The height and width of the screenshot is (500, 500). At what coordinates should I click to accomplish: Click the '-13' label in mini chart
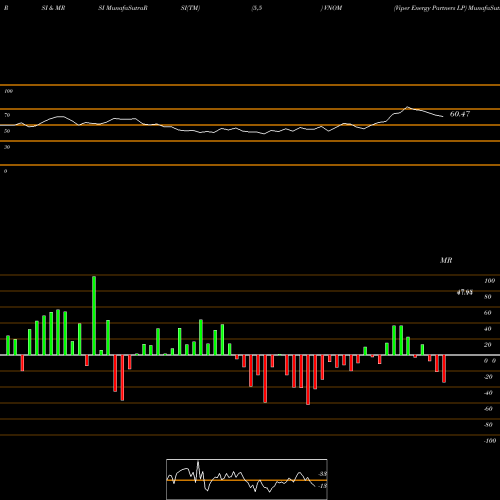tap(323, 486)
